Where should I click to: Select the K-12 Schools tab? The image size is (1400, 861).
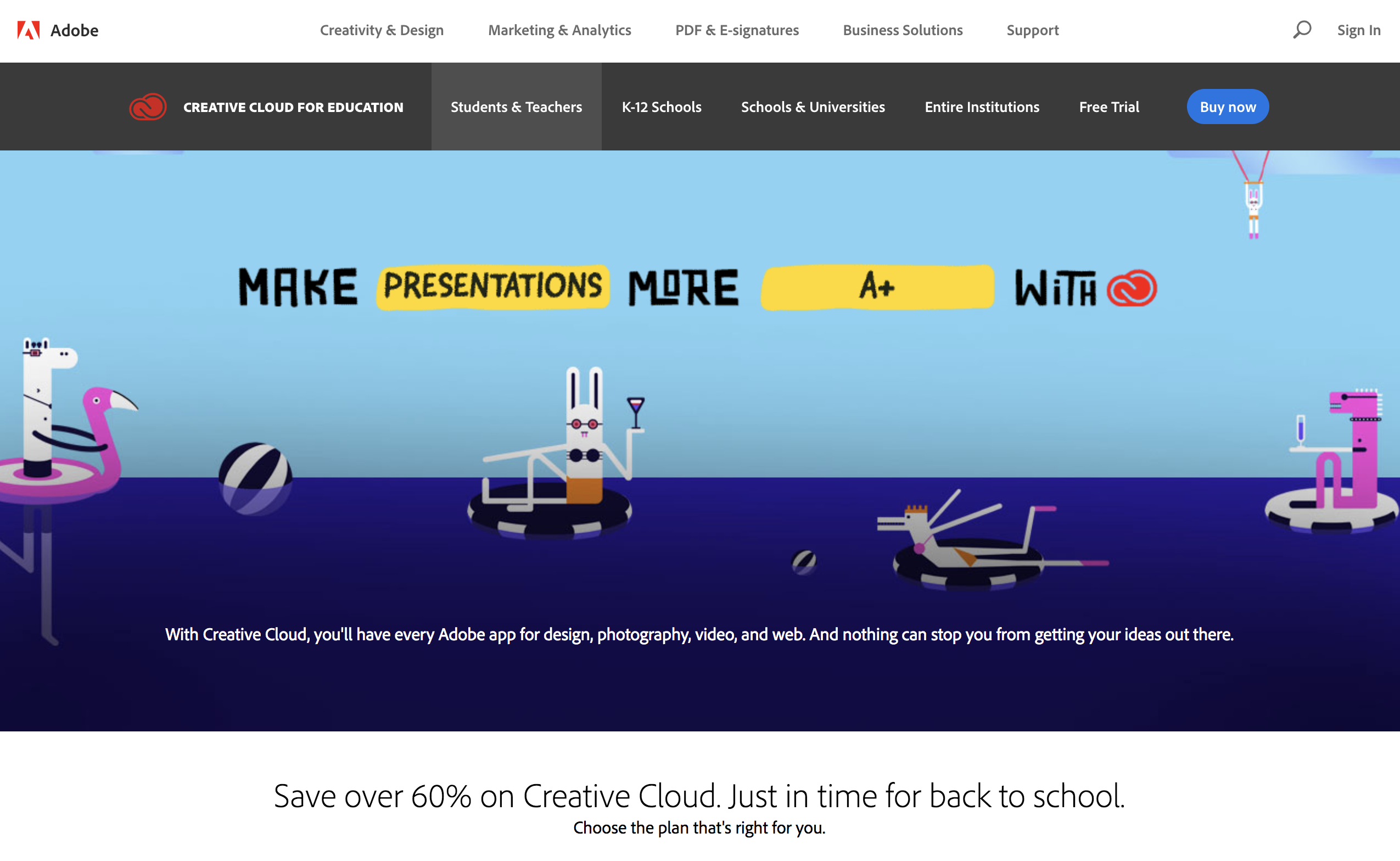click(x=661, y=107)
